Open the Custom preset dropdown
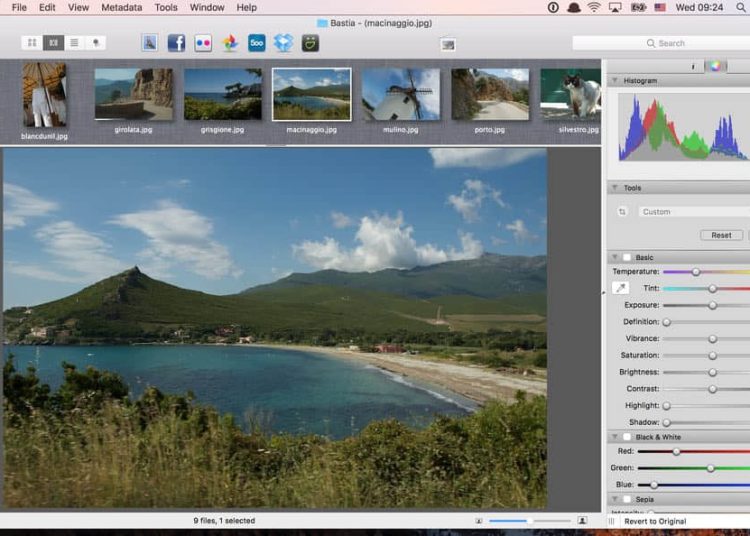 (690, 212)
